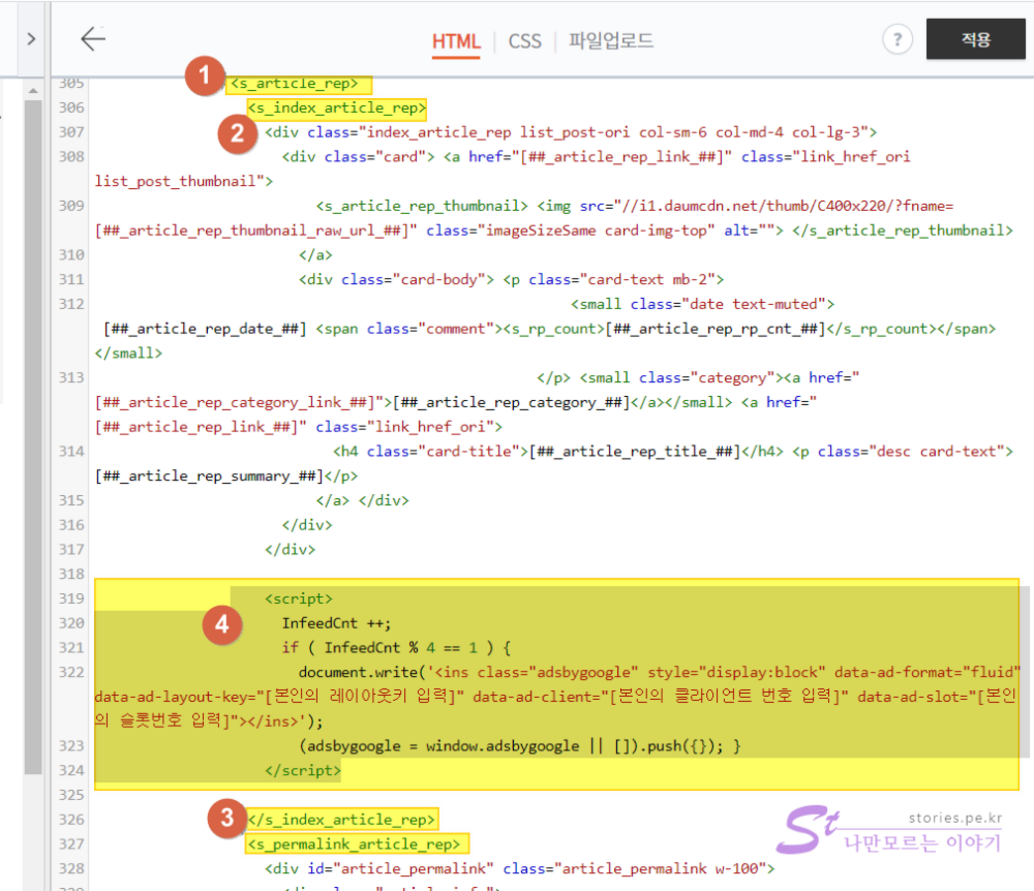Click the red number 2 marker
Viewport: 1034px width, 891px height.
coord(238,133)
